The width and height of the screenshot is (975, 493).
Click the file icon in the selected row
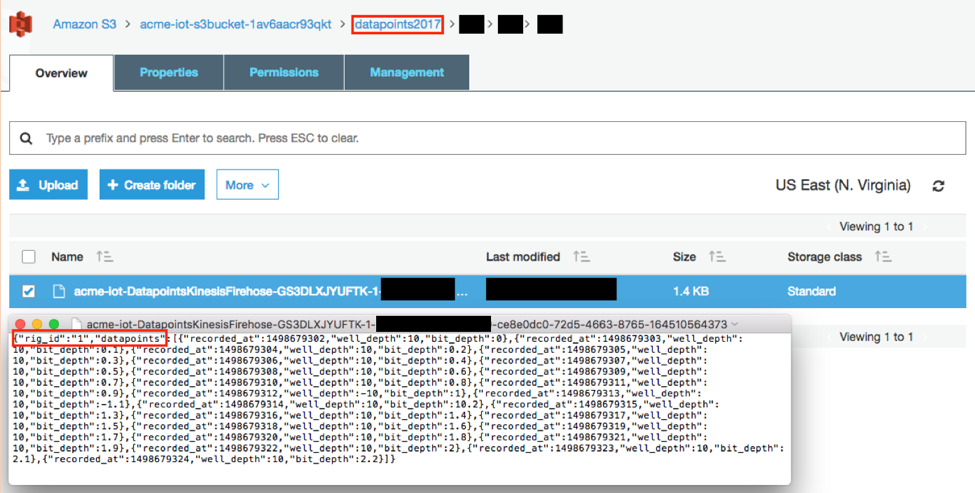59,291
